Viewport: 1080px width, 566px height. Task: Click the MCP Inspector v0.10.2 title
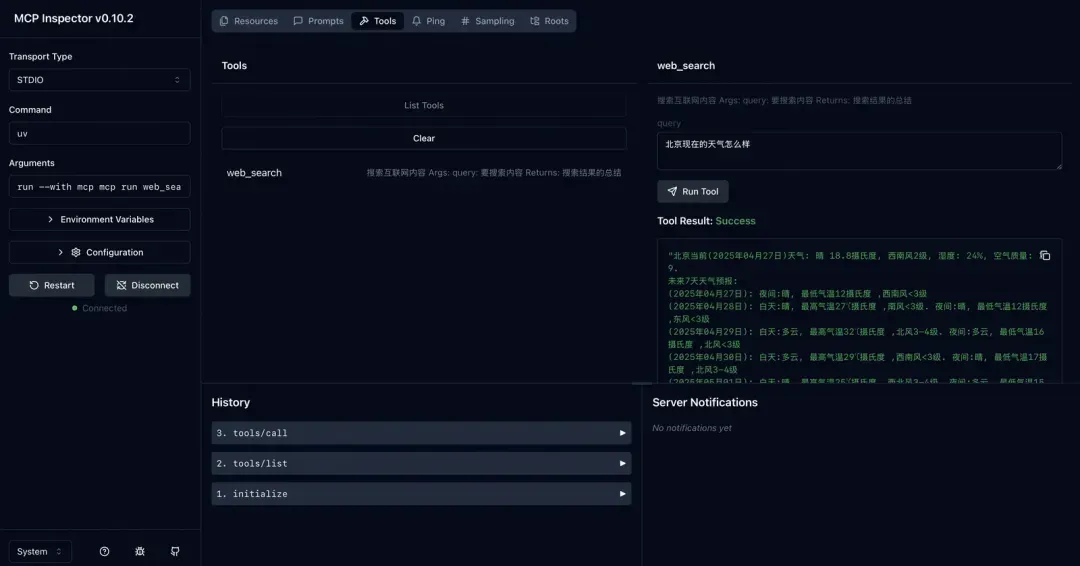(x=74, y=19)
